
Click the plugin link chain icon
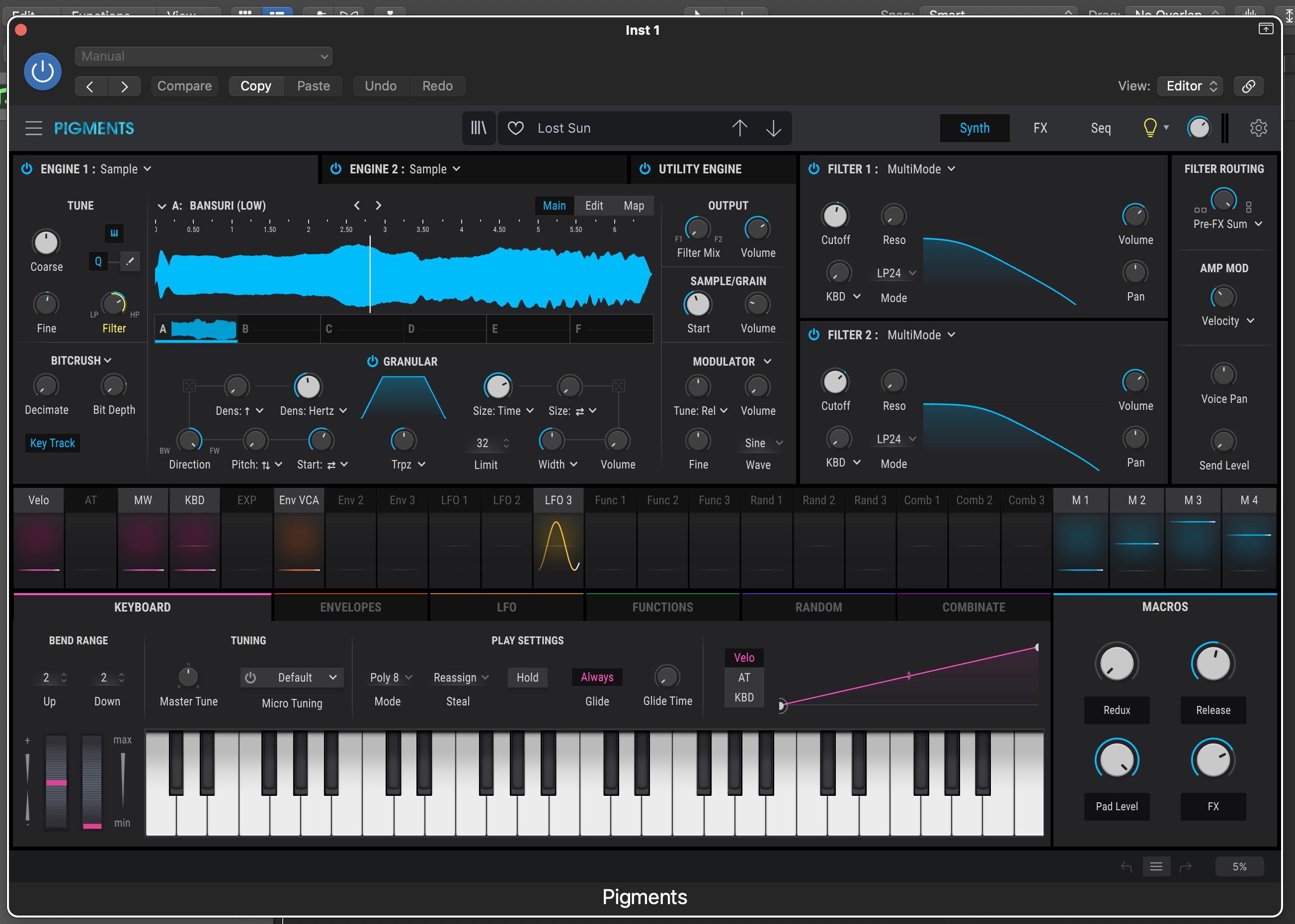1248,86
